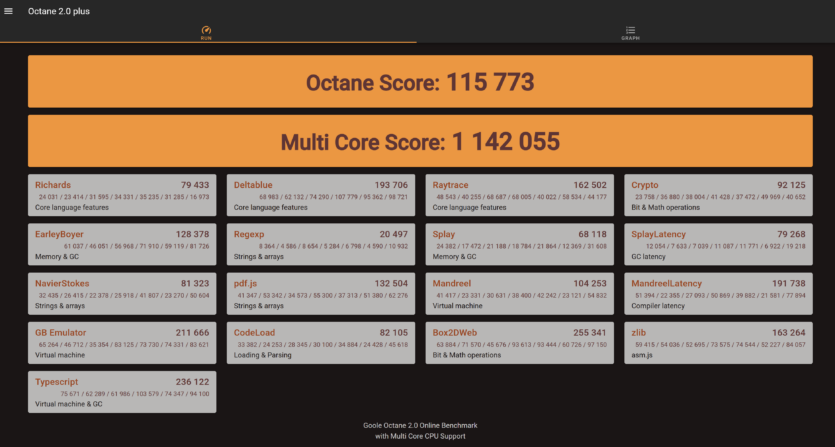Click the MandreelLatency score 191 738
This screenshot has height=447, width=835.
tap(789, 283)
